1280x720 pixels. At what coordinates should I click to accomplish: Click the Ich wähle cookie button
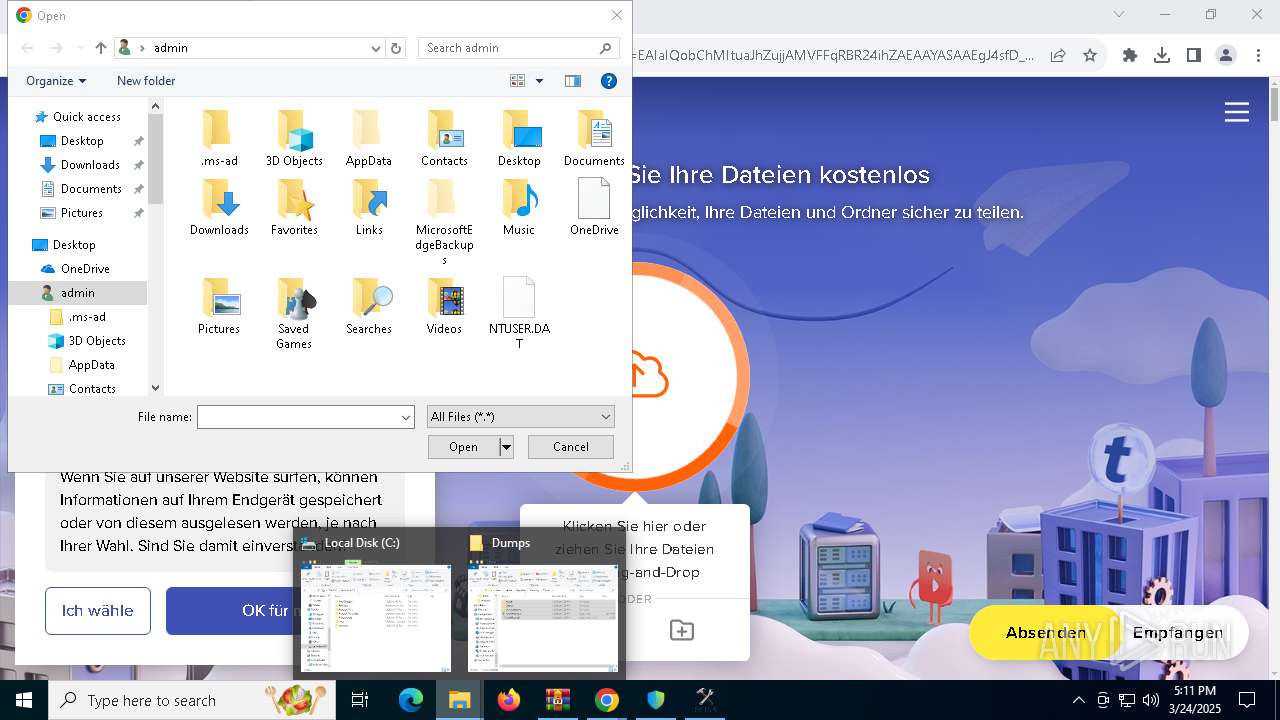pos(97,610)
